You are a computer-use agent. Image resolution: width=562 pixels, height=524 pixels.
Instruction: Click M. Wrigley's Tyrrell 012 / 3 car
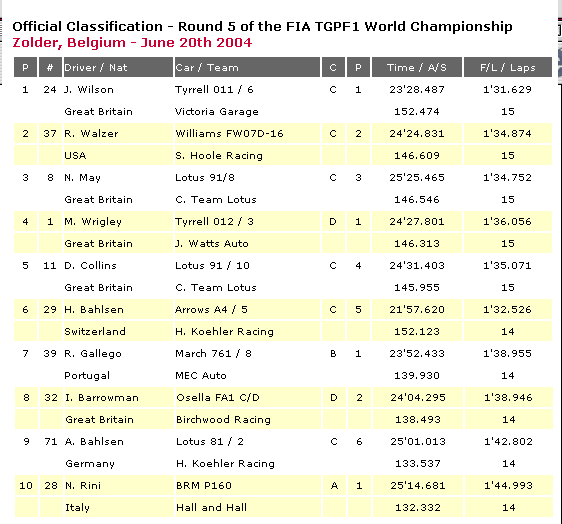point(214,222)
